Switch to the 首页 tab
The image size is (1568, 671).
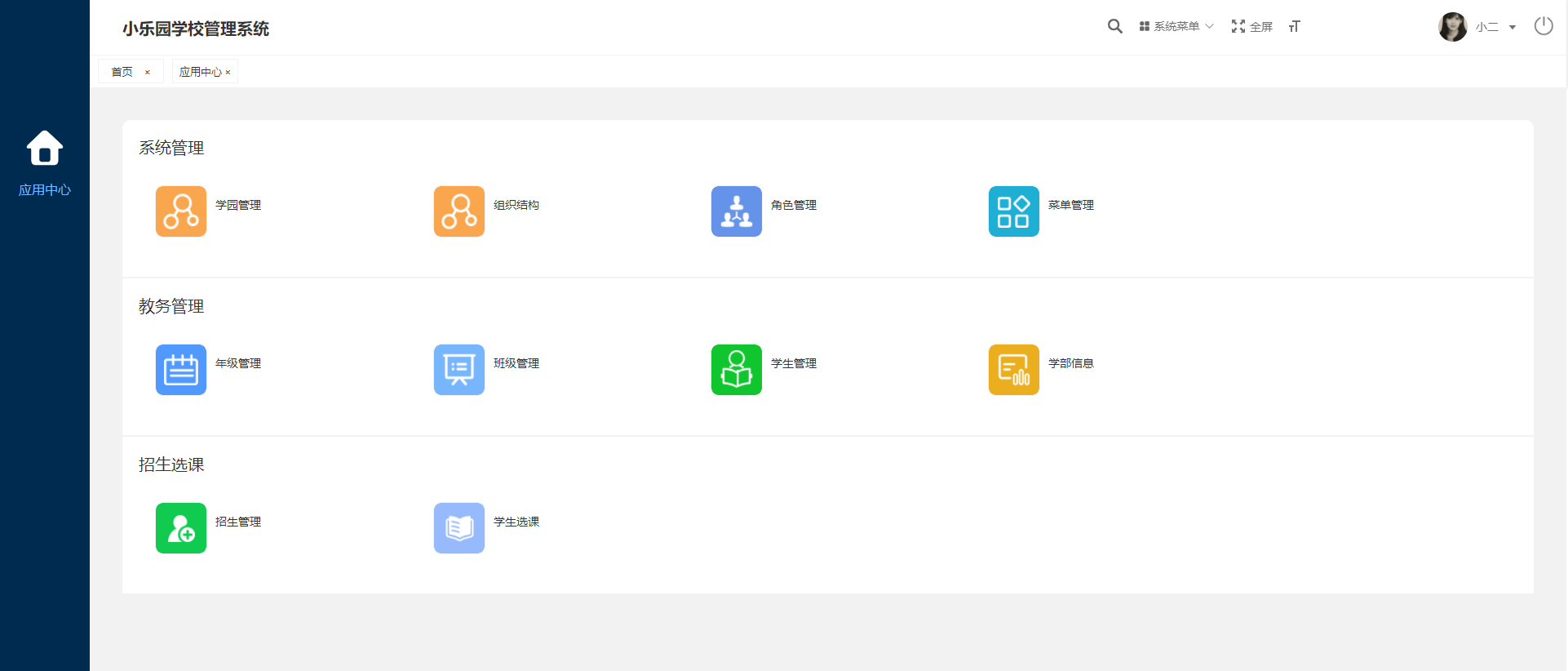click(122, 72)
